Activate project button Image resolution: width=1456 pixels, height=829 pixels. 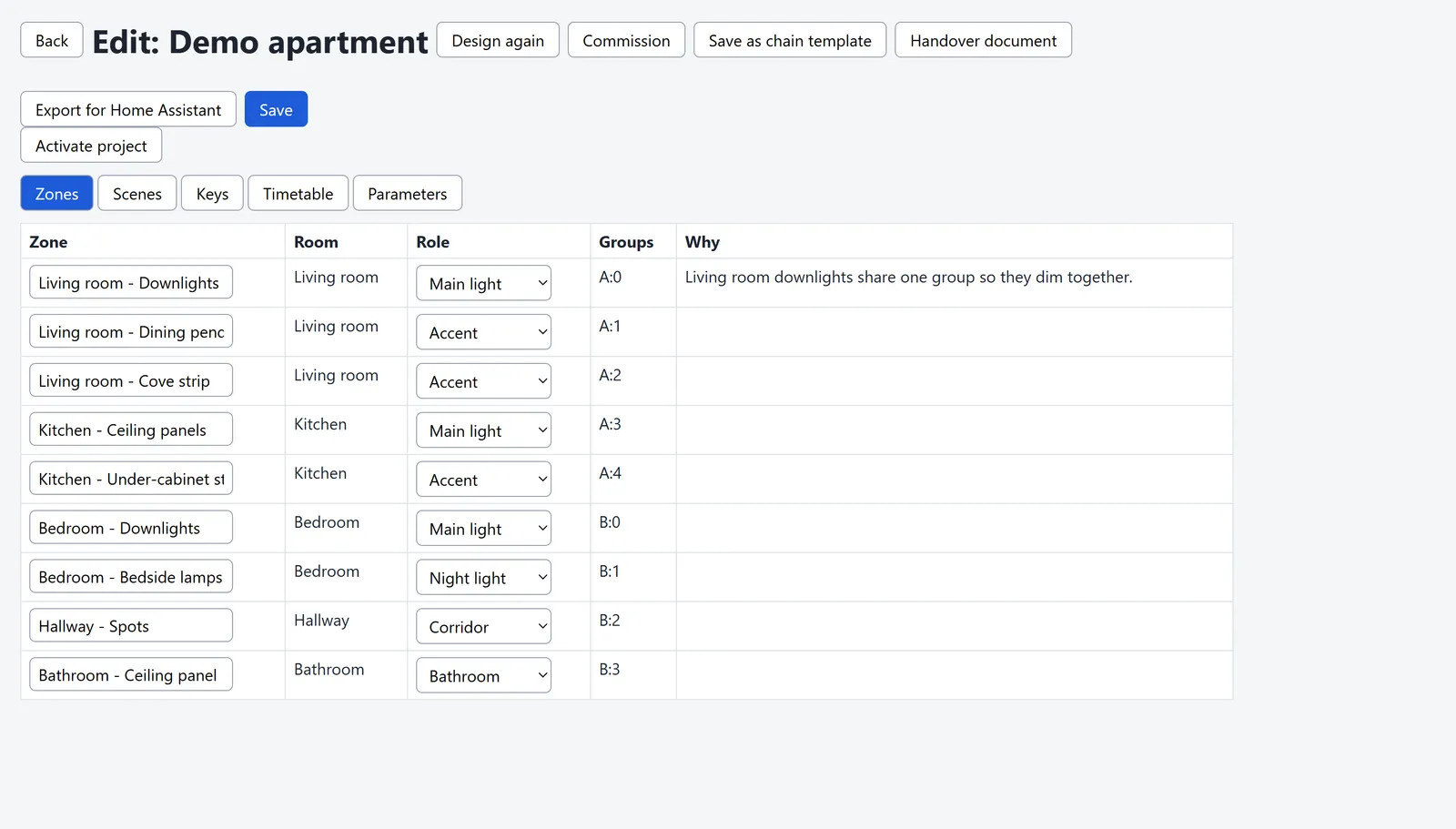pos(91,146)
